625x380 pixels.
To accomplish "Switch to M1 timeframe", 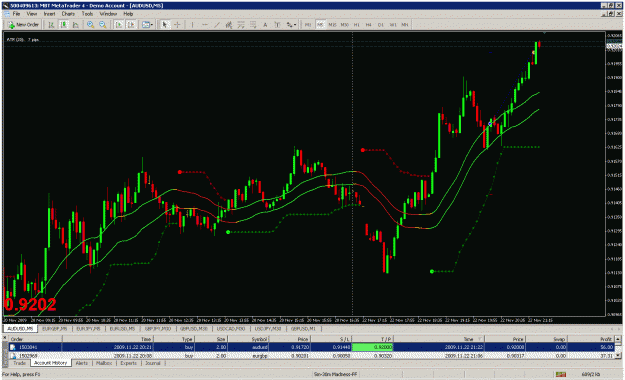I will 308,25.
